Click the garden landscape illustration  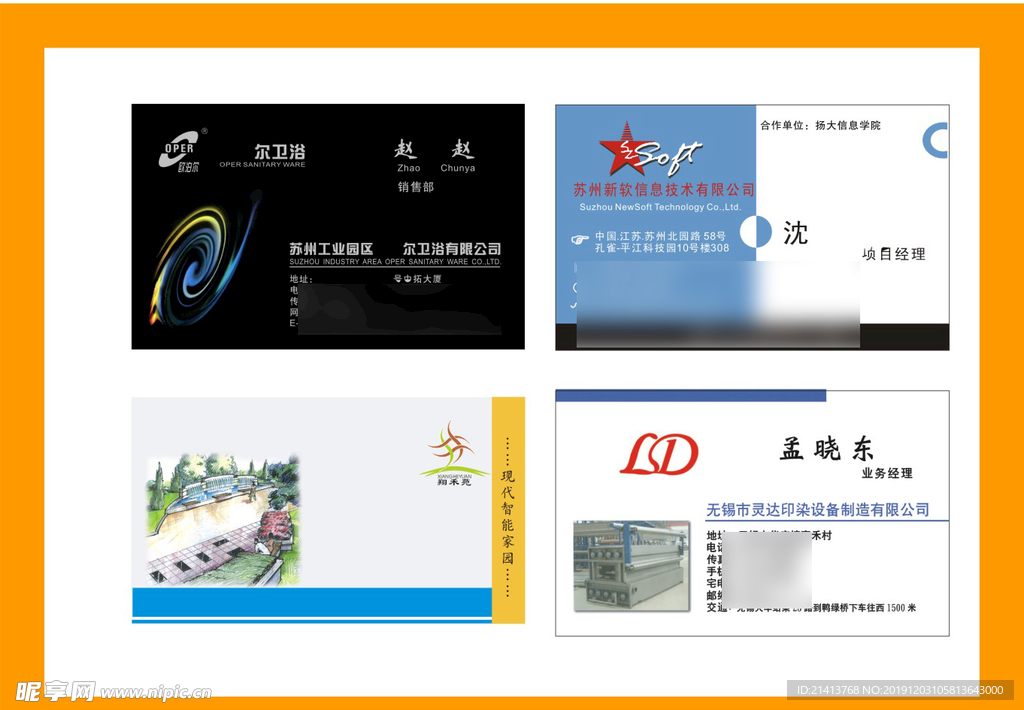(224, 519)
